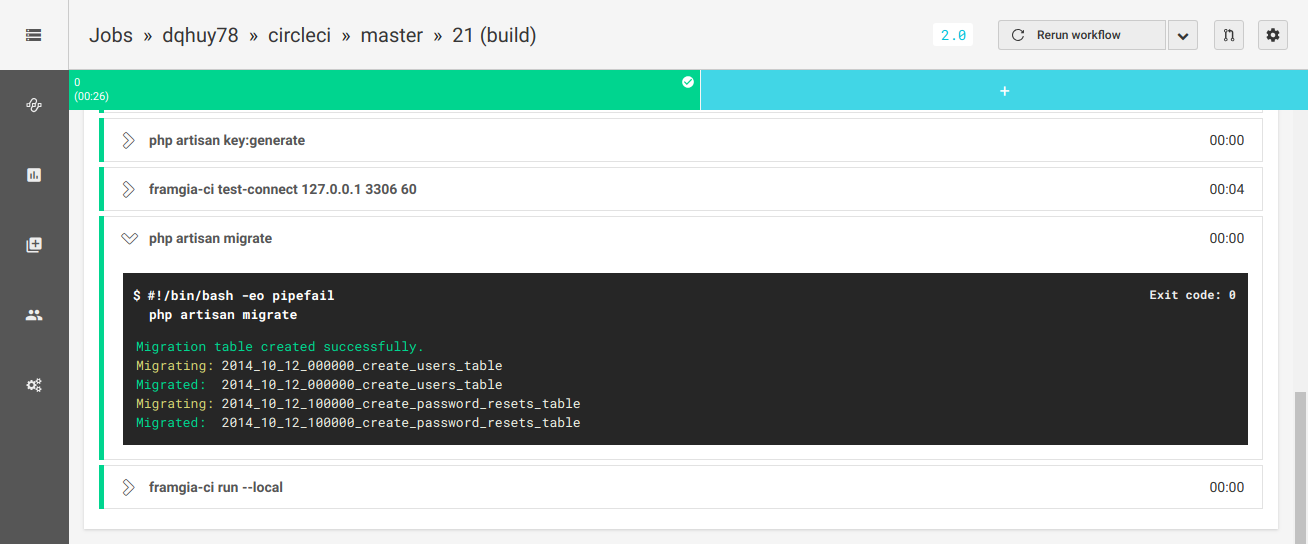Viewport: 1308px width, 544px height.
Task: Open the Team sidebar icon
Action: [x=34, y=315]
